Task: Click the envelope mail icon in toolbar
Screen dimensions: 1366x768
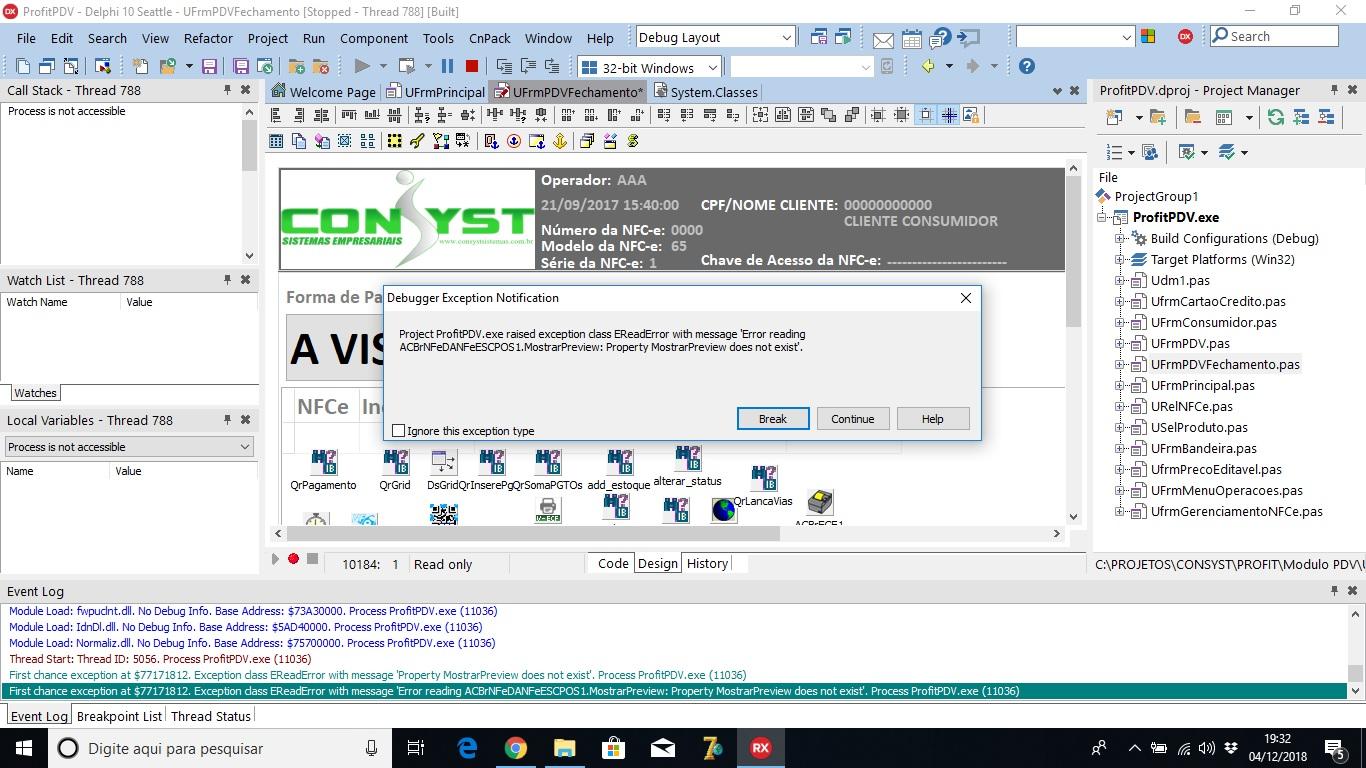Action: click(x=883, y=39)
